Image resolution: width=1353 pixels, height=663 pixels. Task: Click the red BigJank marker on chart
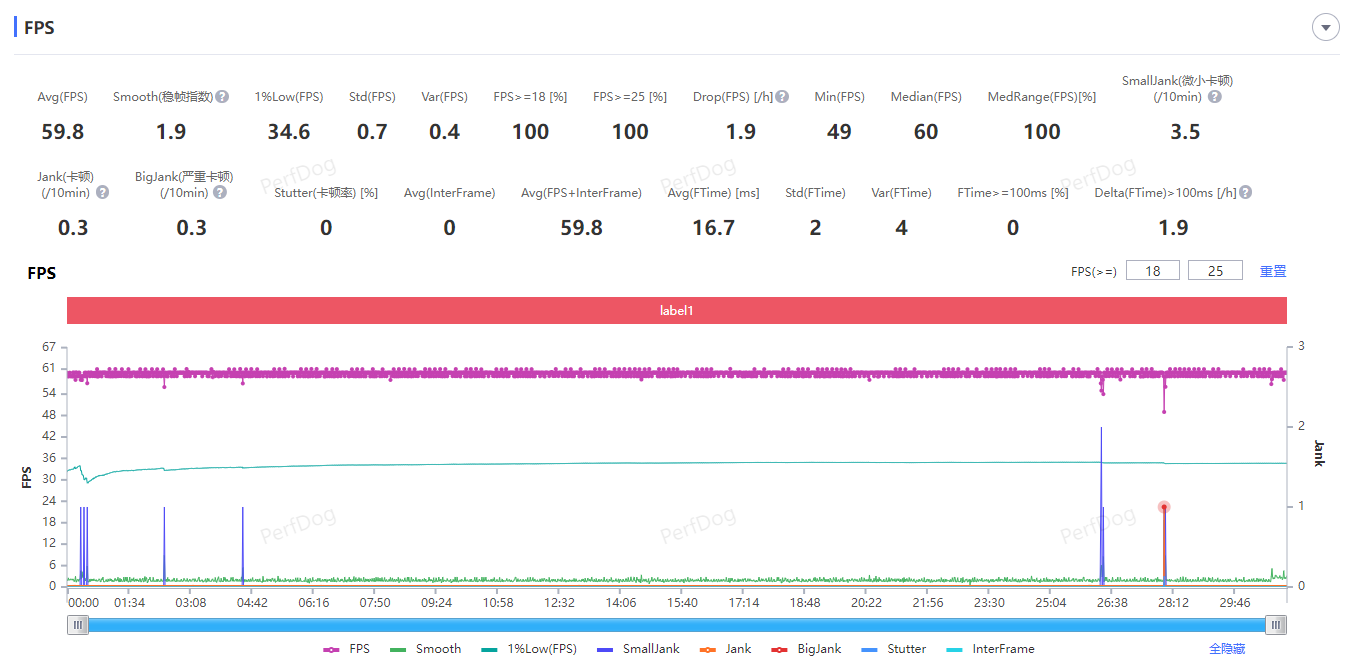1164,507
